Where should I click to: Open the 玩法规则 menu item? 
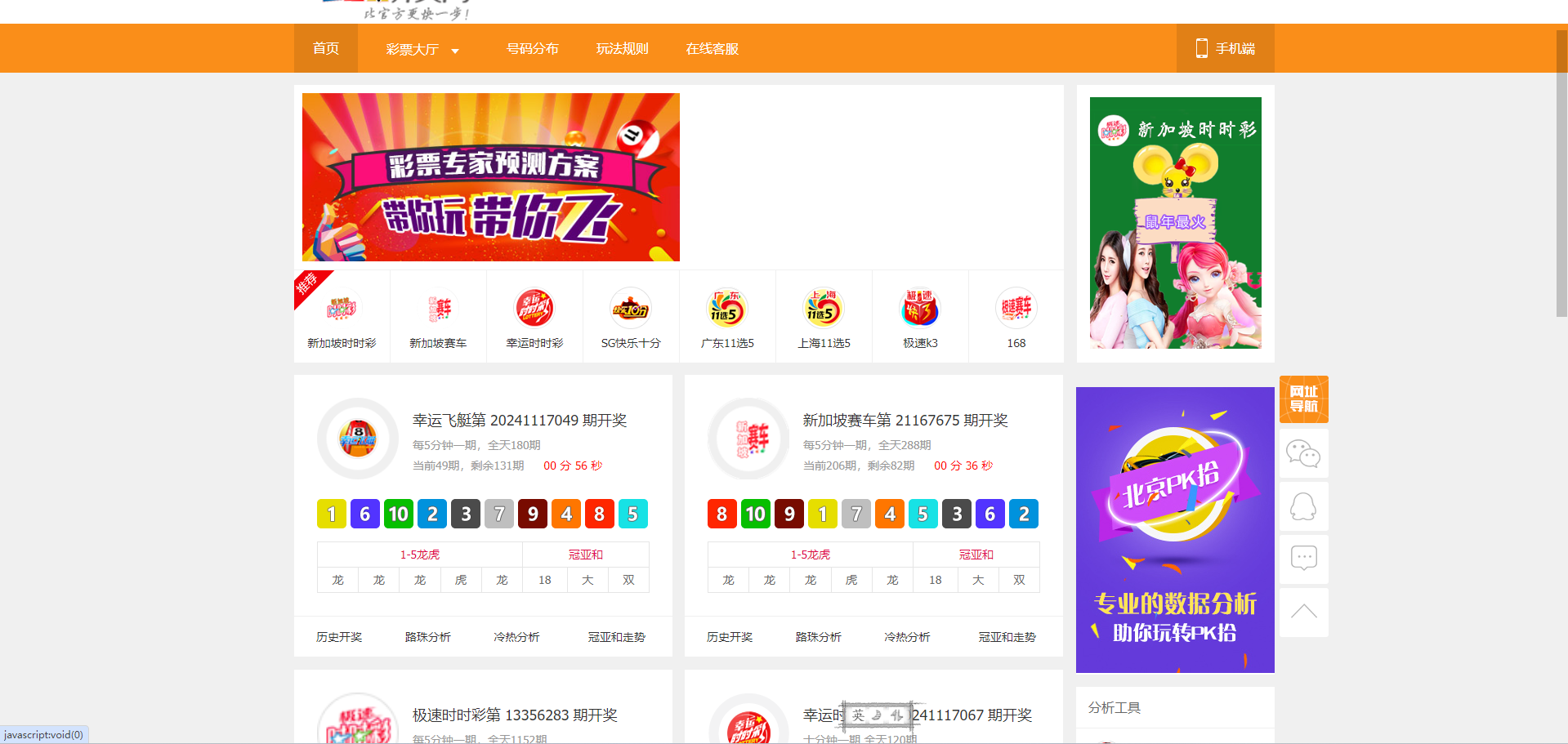(x=623, y=49)
